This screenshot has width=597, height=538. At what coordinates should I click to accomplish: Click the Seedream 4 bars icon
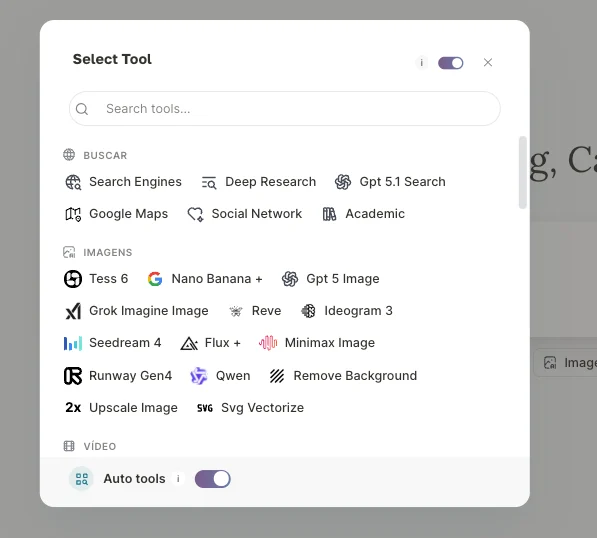pyautogui.click(x=73, y=343)
